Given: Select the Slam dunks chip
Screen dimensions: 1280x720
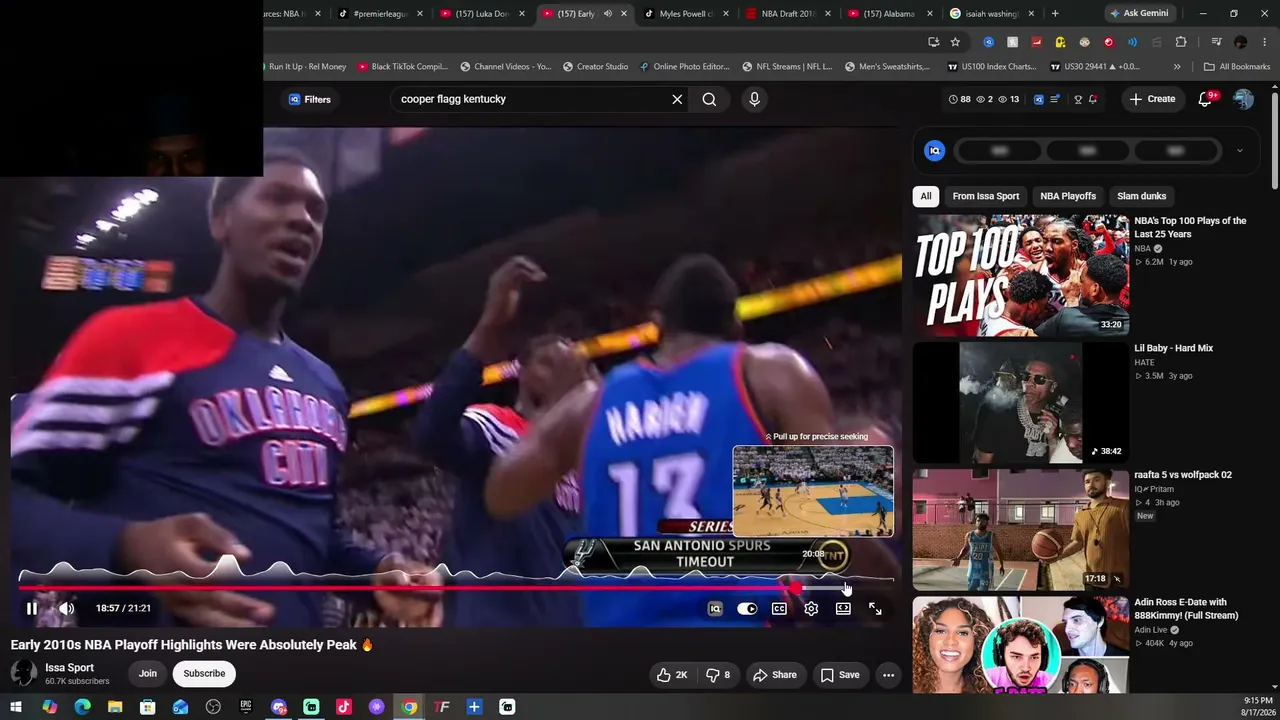Looking at the screenshot, I should (1141, 196).
